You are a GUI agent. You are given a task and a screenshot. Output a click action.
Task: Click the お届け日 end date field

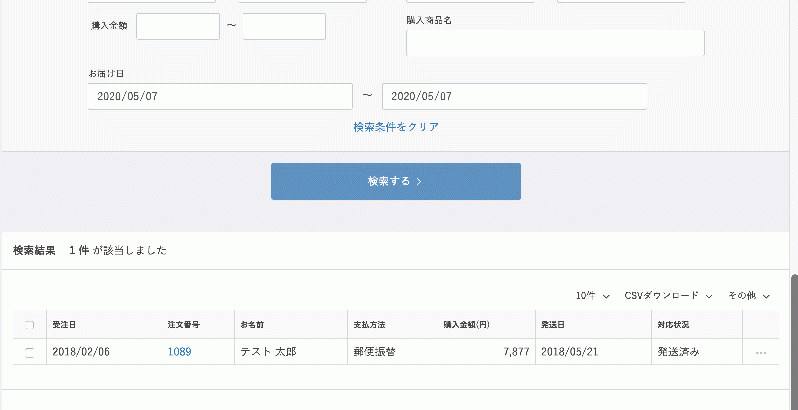pos(514,97)
